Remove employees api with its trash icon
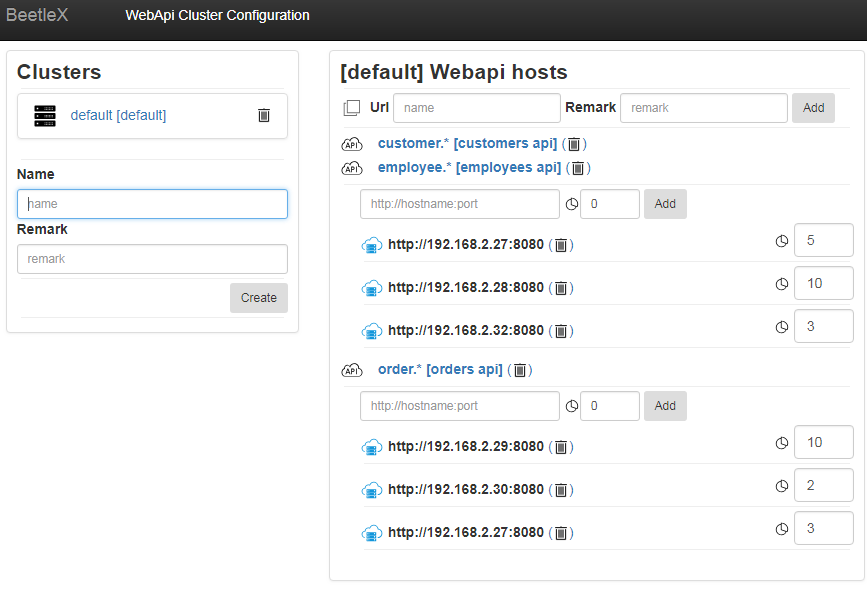 pyautogui.click(x=579, y=168)
